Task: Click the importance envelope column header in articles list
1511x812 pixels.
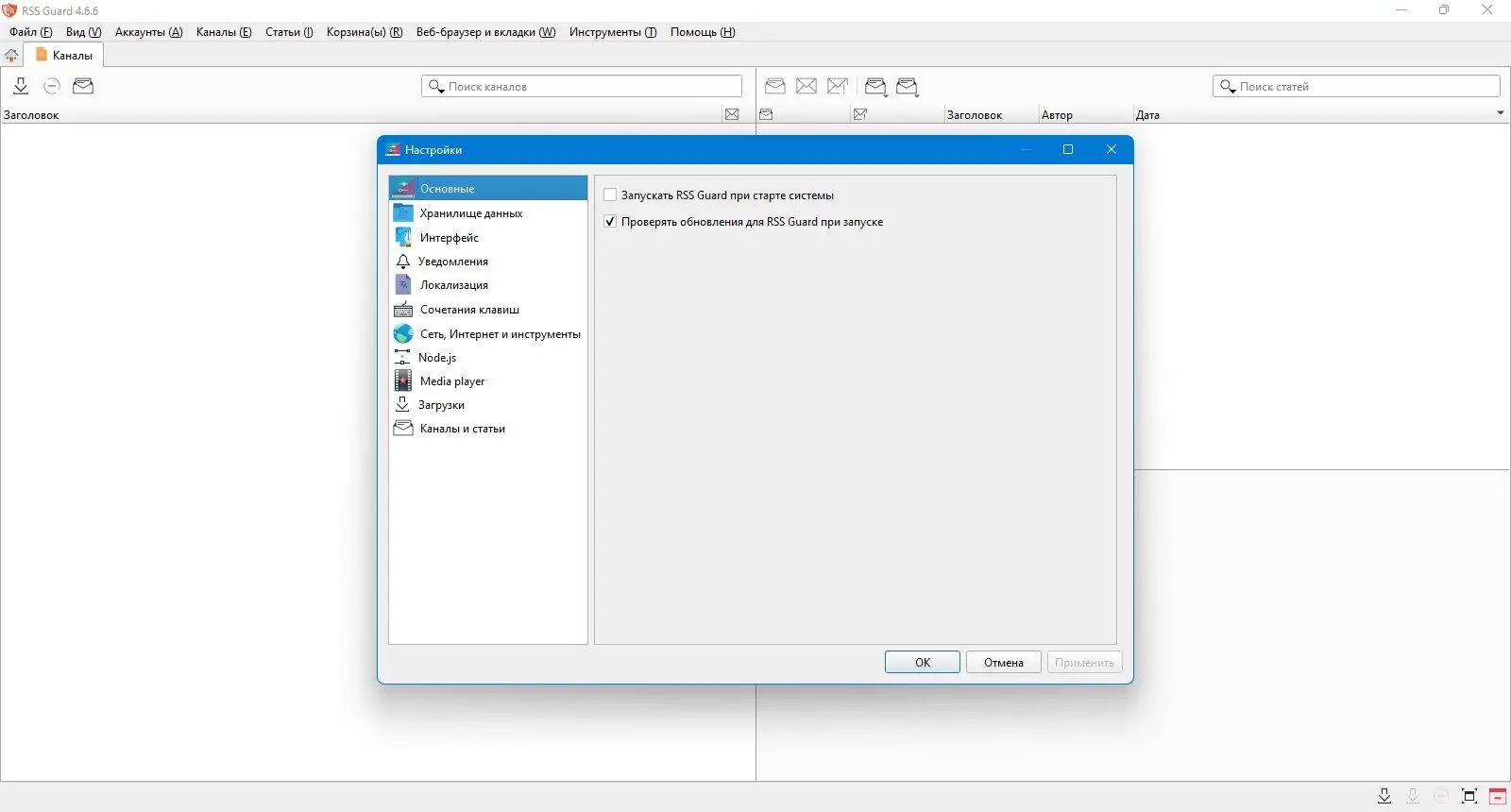Action: 860,114
